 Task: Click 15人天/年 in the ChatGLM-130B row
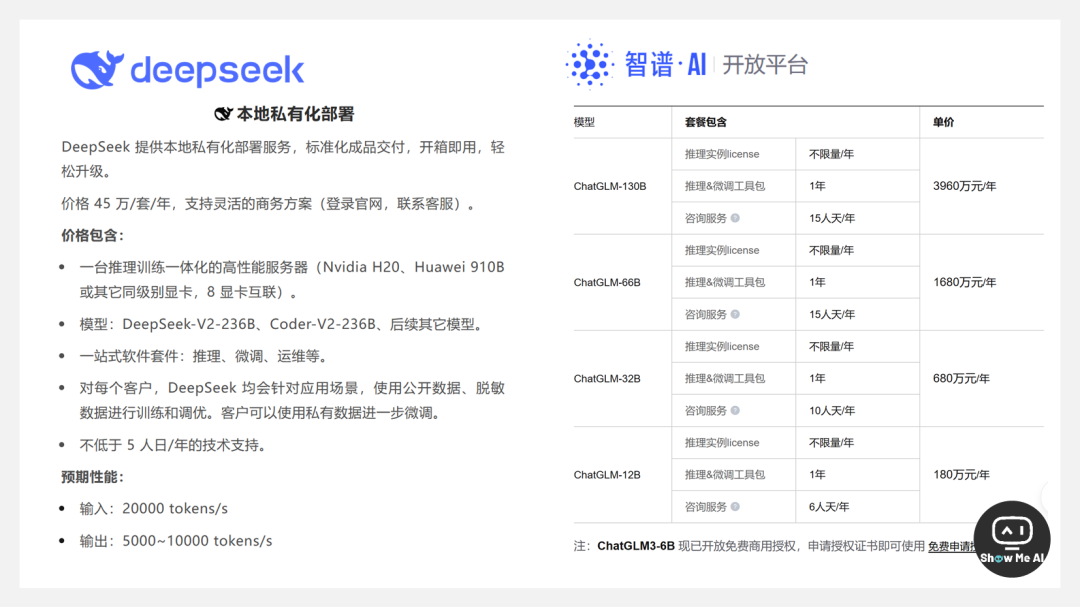pyautogui.click(x=831, y=218)
